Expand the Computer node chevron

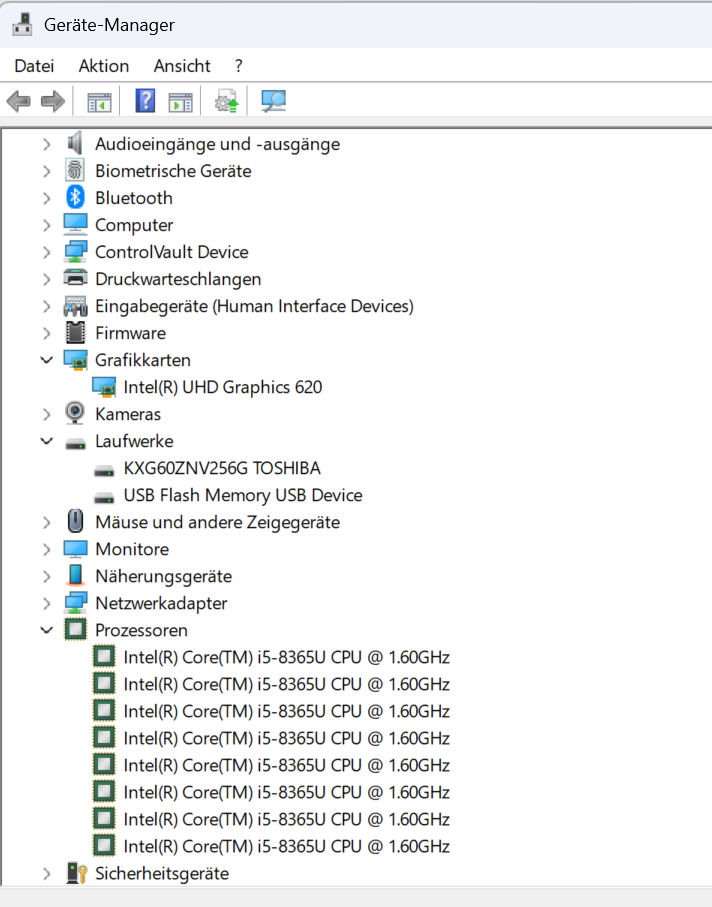point(47,225)
